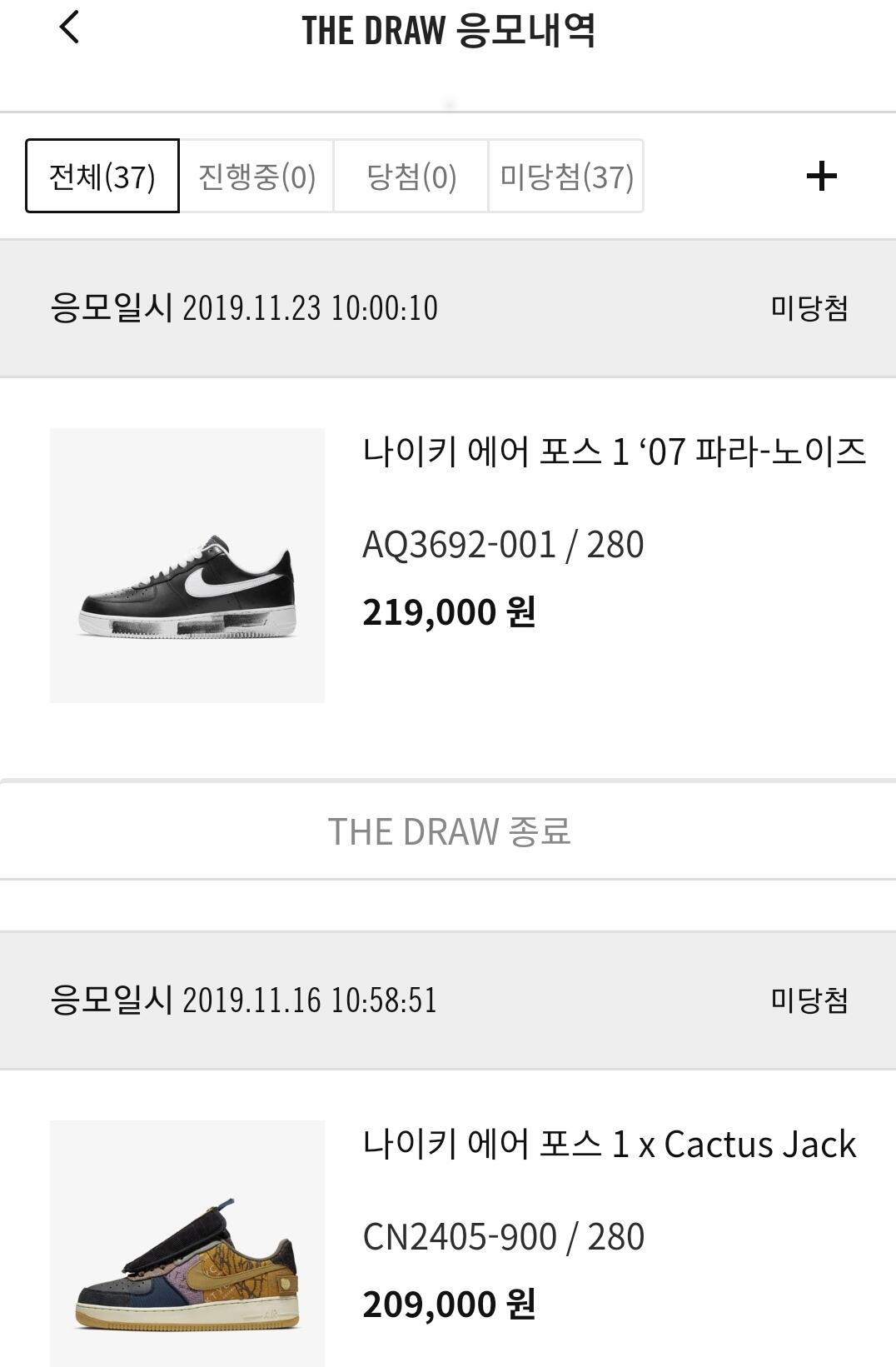Switch to the 진행중(0) tab
This screenshot has height=1367, width=896.
pyautogui.click(x=256, y=176)
